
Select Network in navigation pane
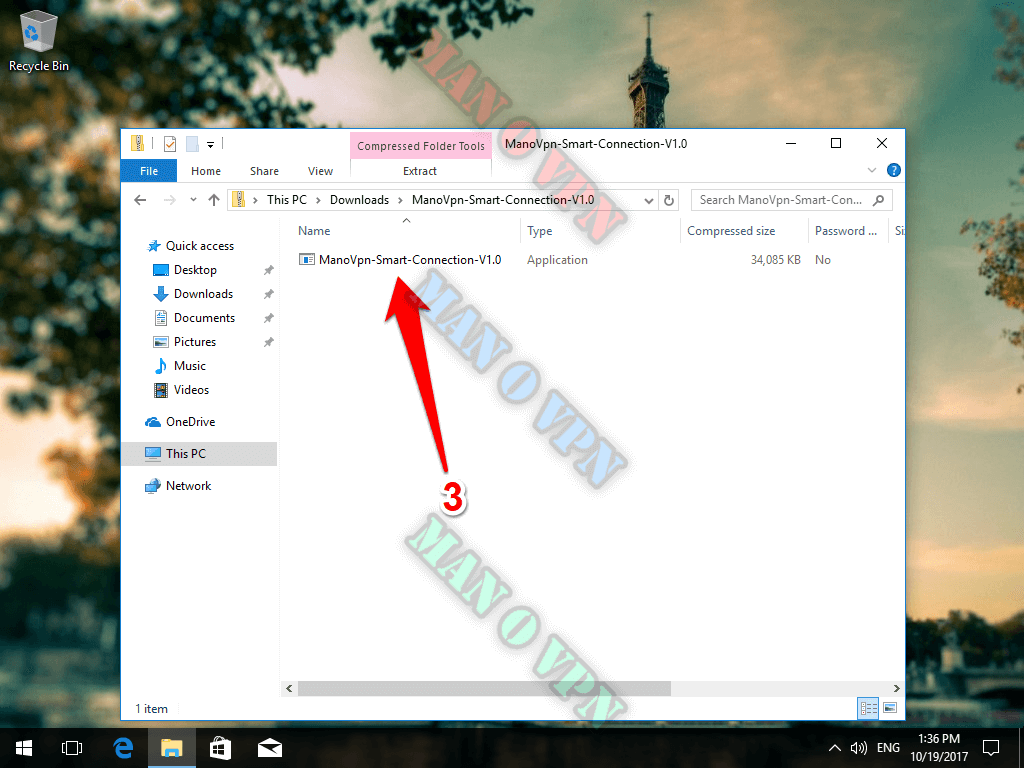pyautogui.click(x=188, y=486)
